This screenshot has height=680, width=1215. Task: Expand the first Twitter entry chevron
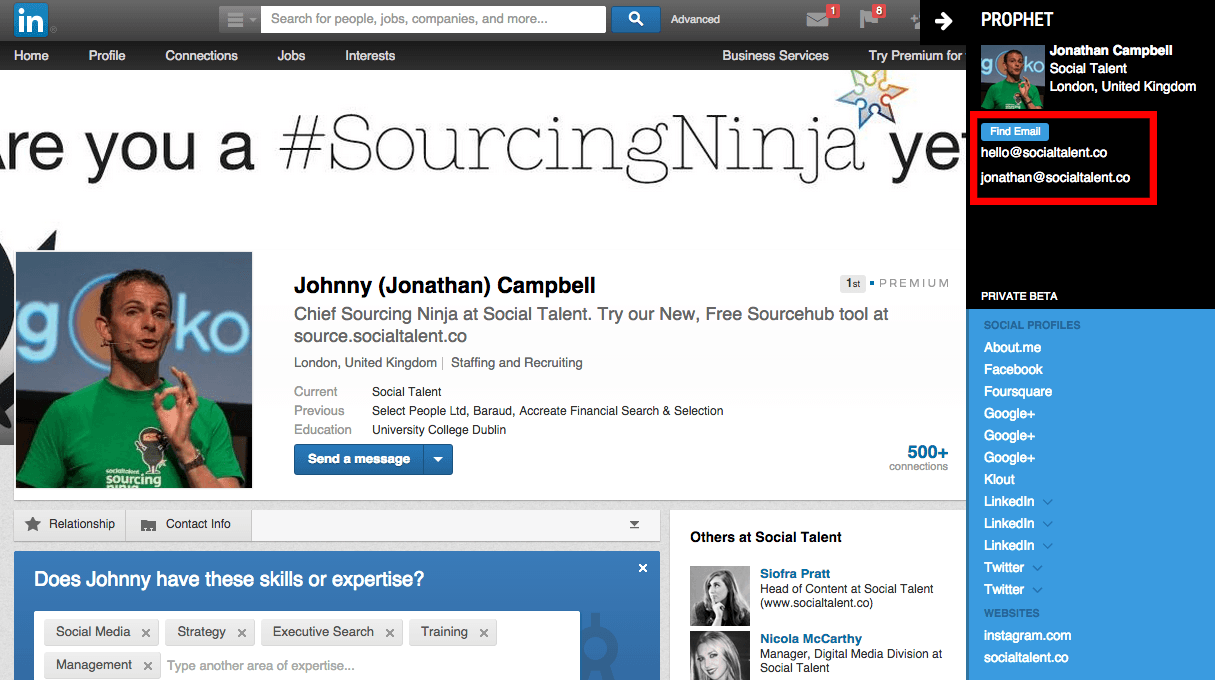point(1038,567)
